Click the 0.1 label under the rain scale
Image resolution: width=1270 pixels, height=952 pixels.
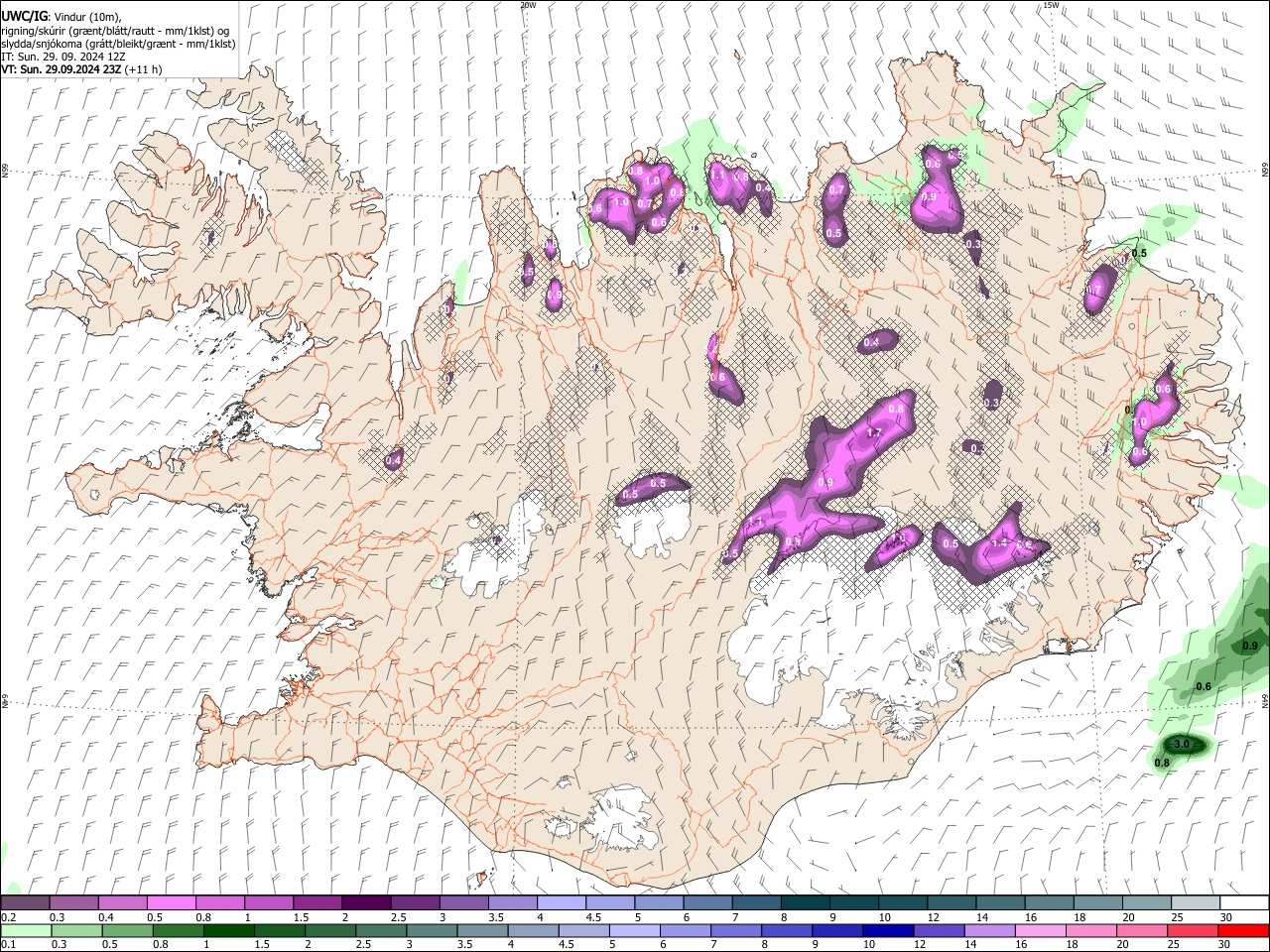pos(7,944)
